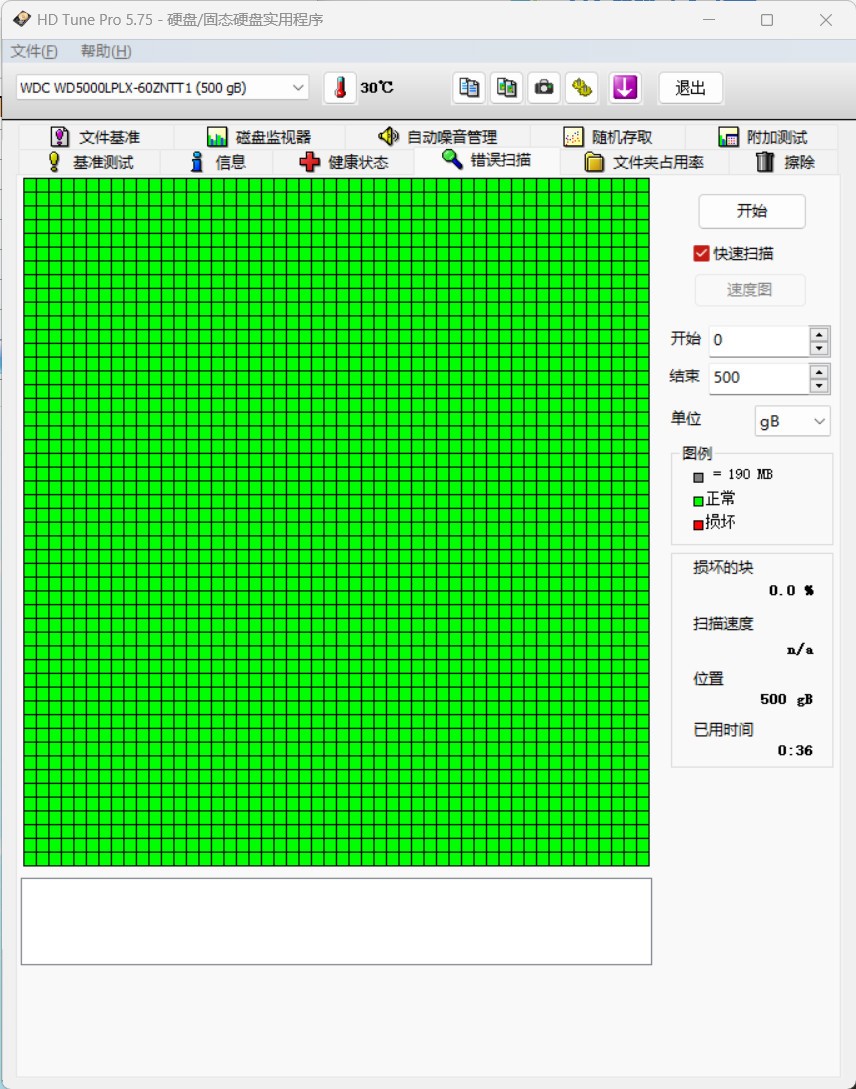Click the n/a scan speed value
Viewport: 856px width, 1089px height.
coord(800,649)
